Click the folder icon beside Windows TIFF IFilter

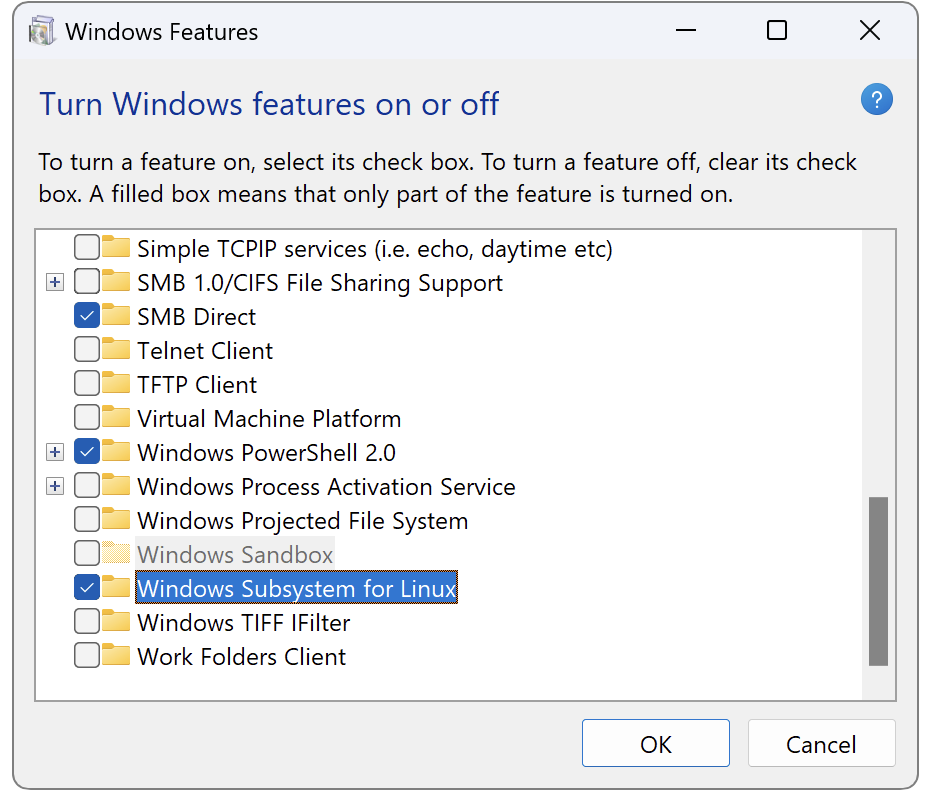[116, 621]
